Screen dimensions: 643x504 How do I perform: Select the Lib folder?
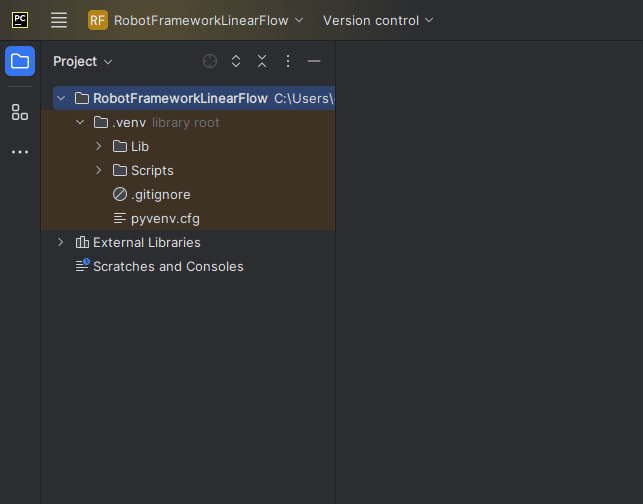[x=188, y=146]
